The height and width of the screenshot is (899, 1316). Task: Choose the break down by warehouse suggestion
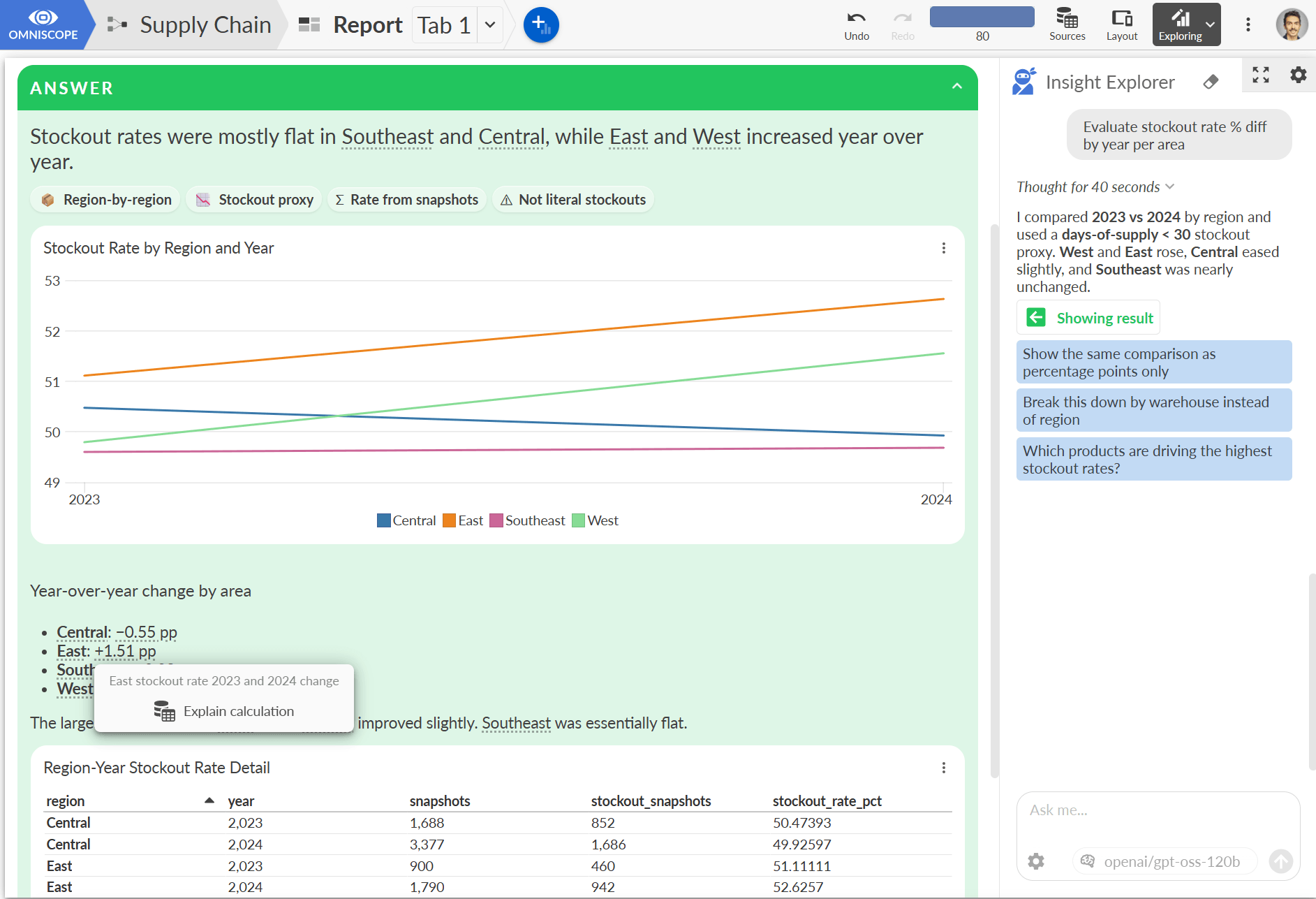pyautogui.click(x=1154, y=411)
